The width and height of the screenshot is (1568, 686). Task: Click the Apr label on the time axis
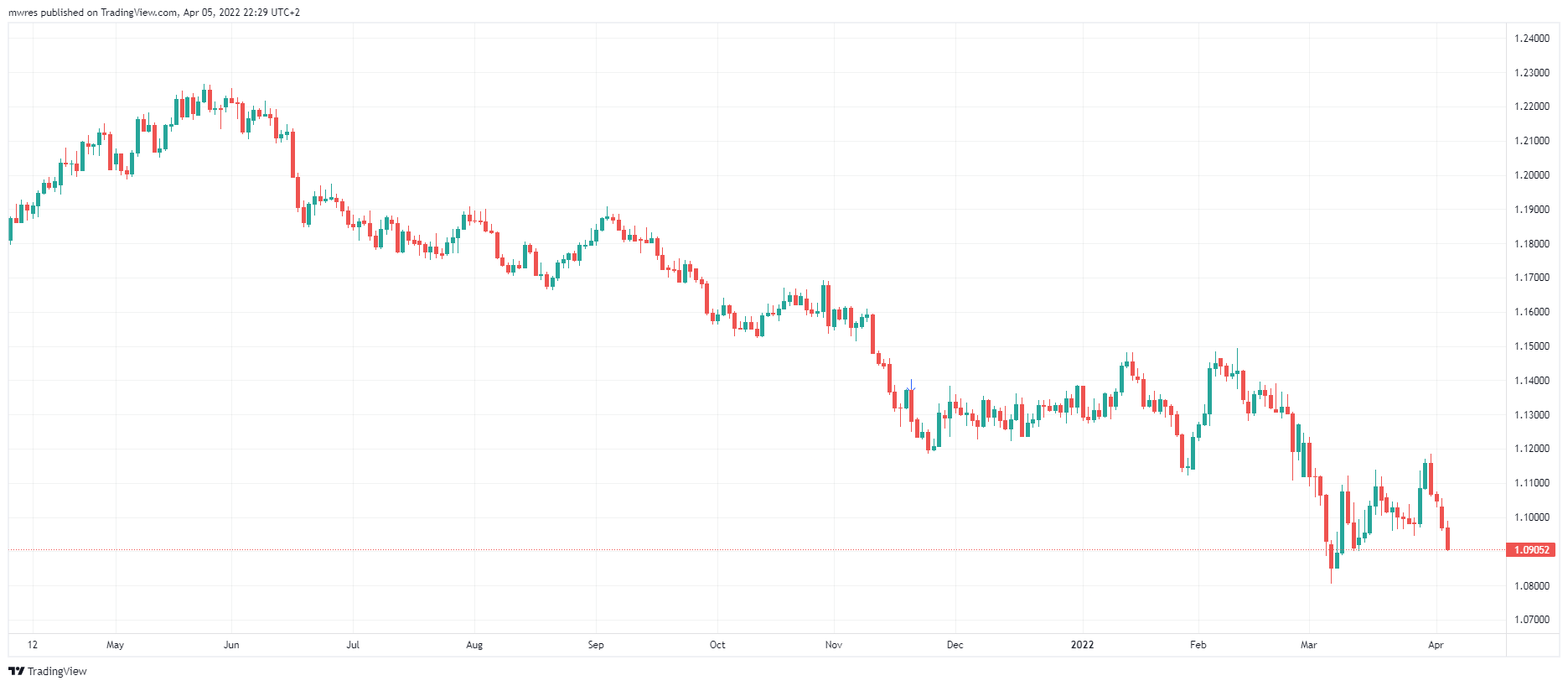pos(1436,645)
